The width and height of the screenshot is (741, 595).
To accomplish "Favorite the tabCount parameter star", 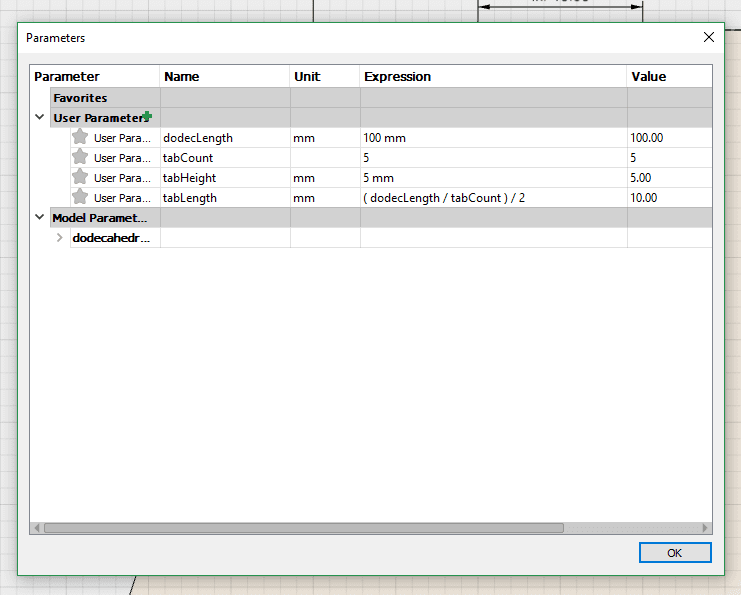I will pyautogui.click(x=80, y=156).
